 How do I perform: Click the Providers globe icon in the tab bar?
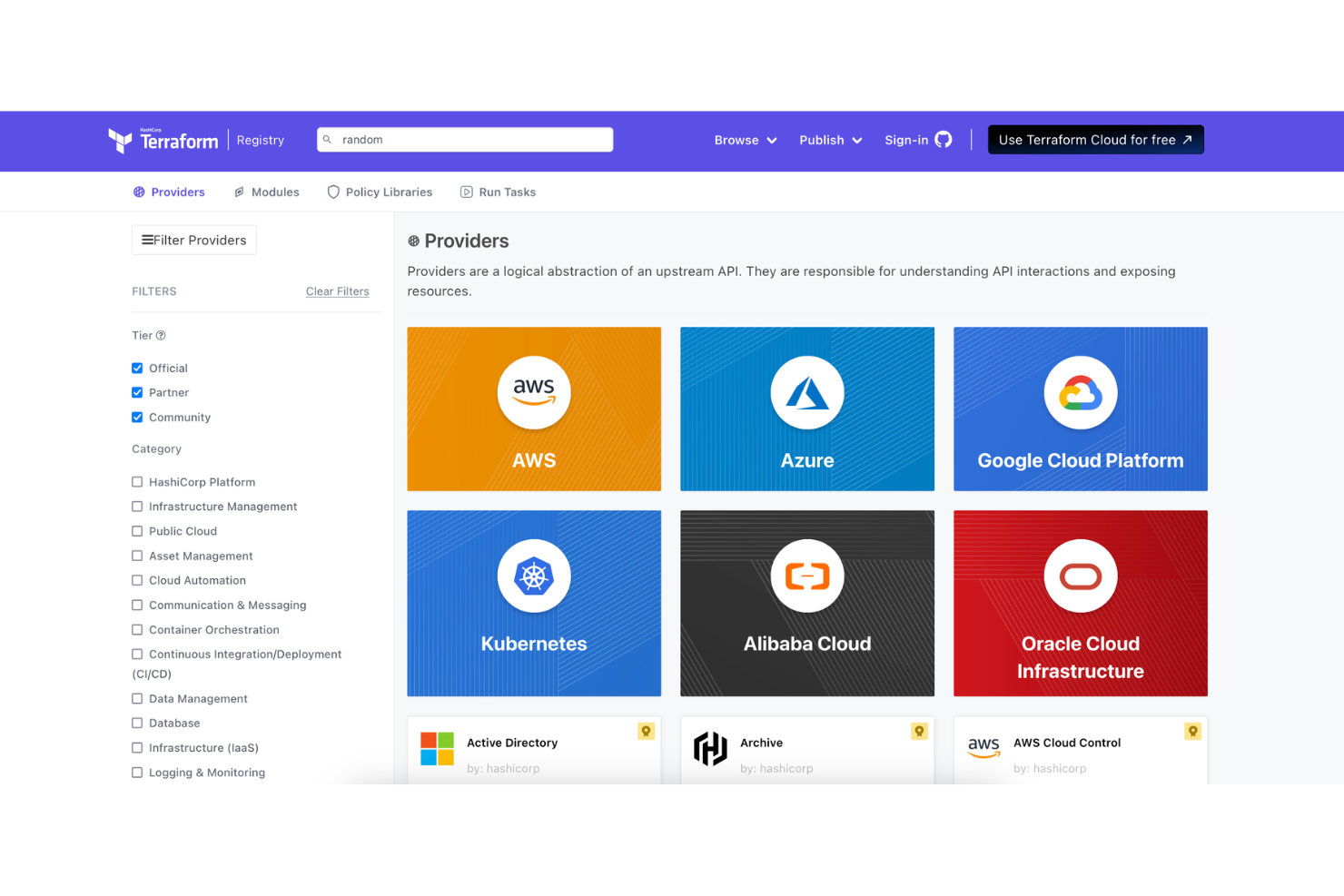click(139, 192)
